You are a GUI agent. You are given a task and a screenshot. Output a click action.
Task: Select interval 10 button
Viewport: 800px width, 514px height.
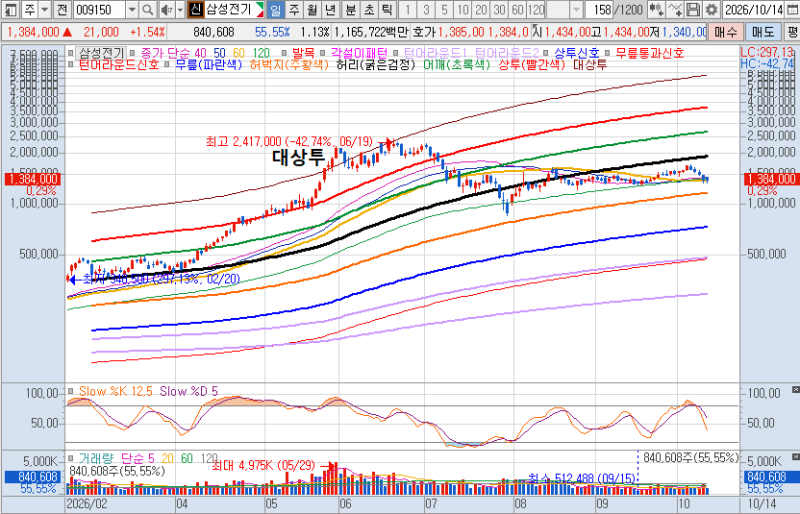[462, 9]
